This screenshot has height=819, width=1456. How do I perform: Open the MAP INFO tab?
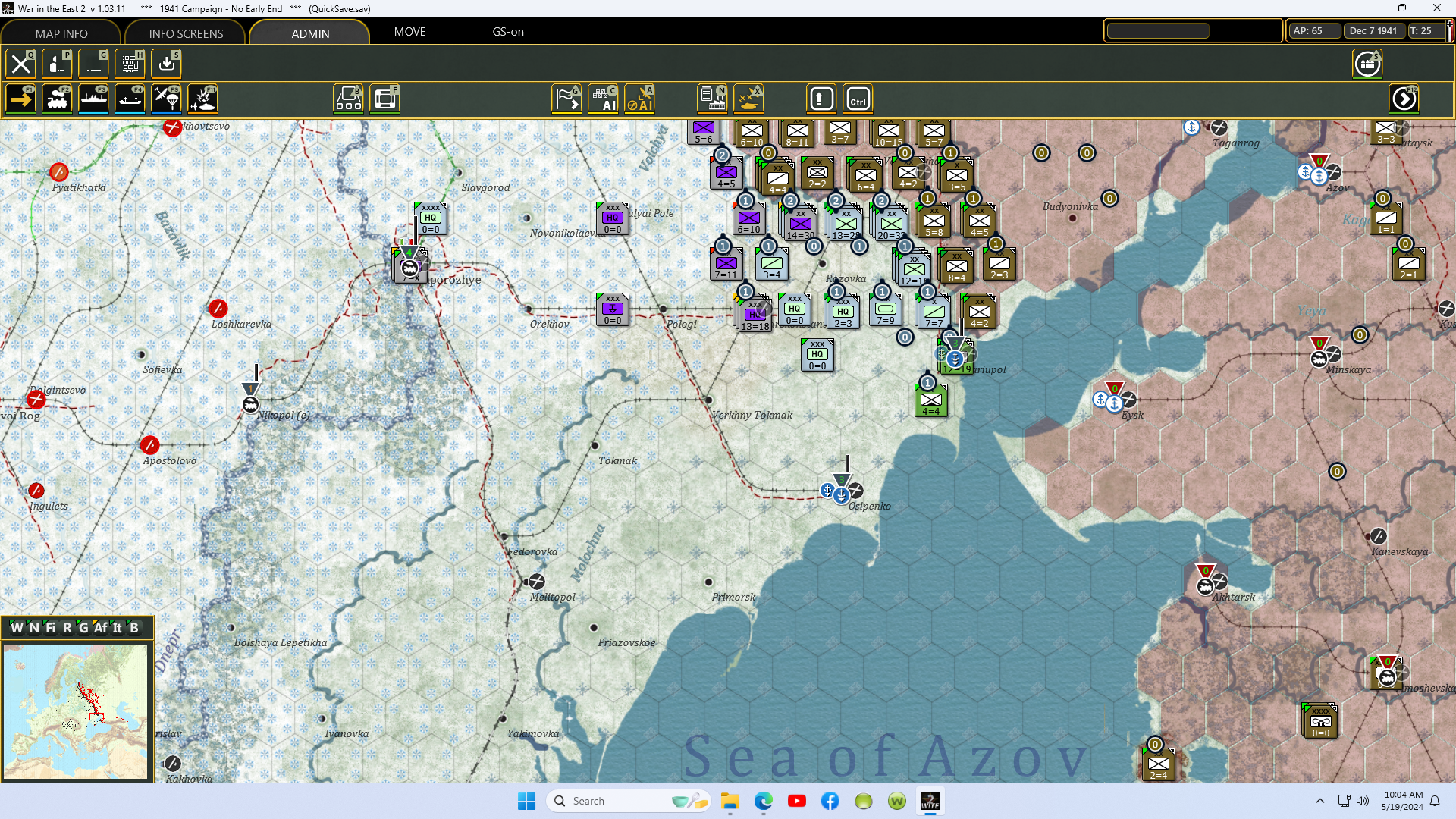(61, 33)
